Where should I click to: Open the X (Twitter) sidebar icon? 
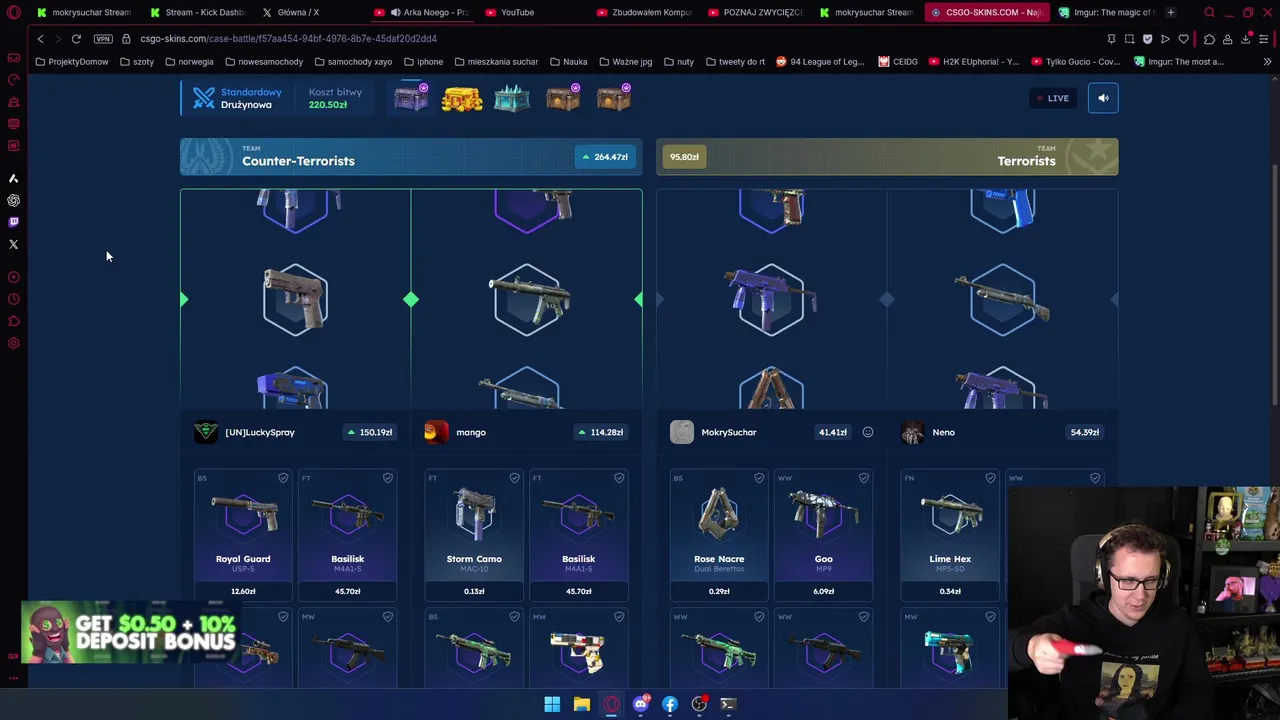[x=13, y=244]
